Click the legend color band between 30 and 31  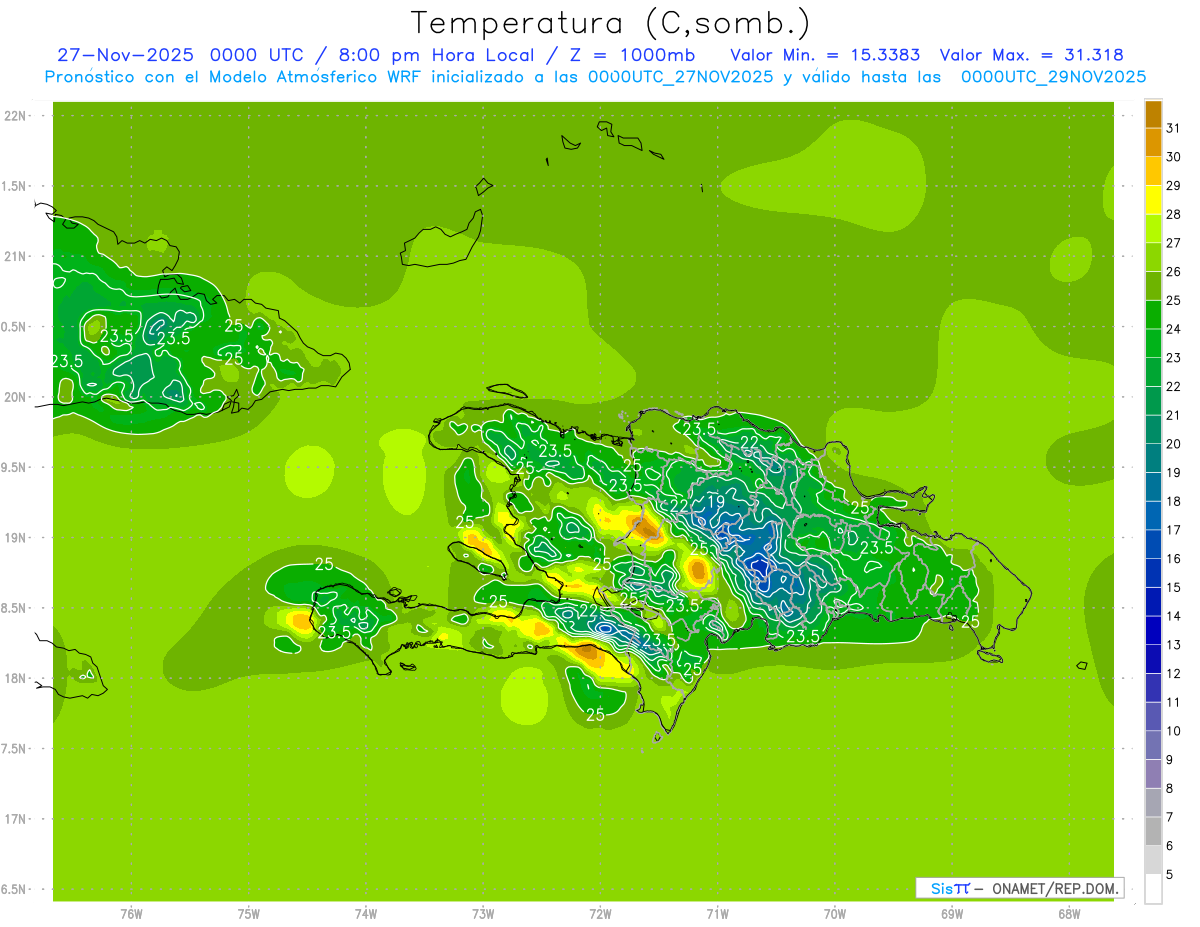[1153, 142]
